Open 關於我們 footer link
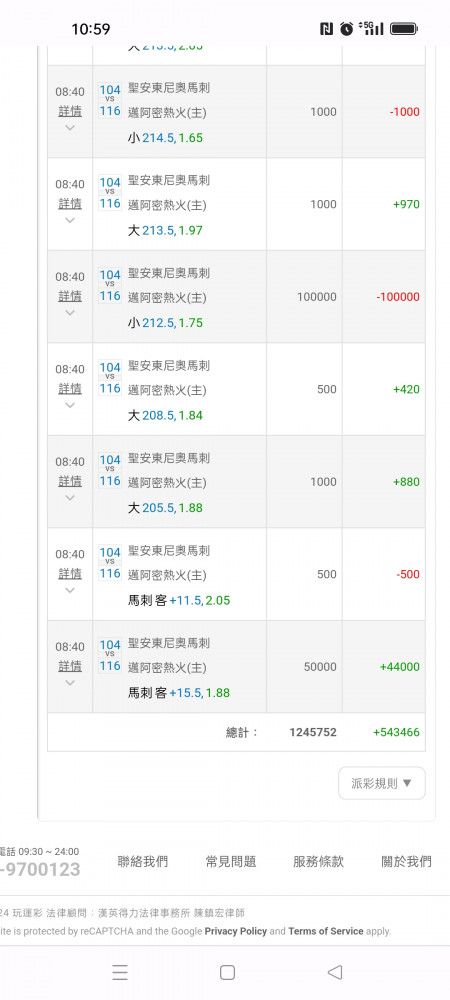450x1000 pixels. pos(406,862)
